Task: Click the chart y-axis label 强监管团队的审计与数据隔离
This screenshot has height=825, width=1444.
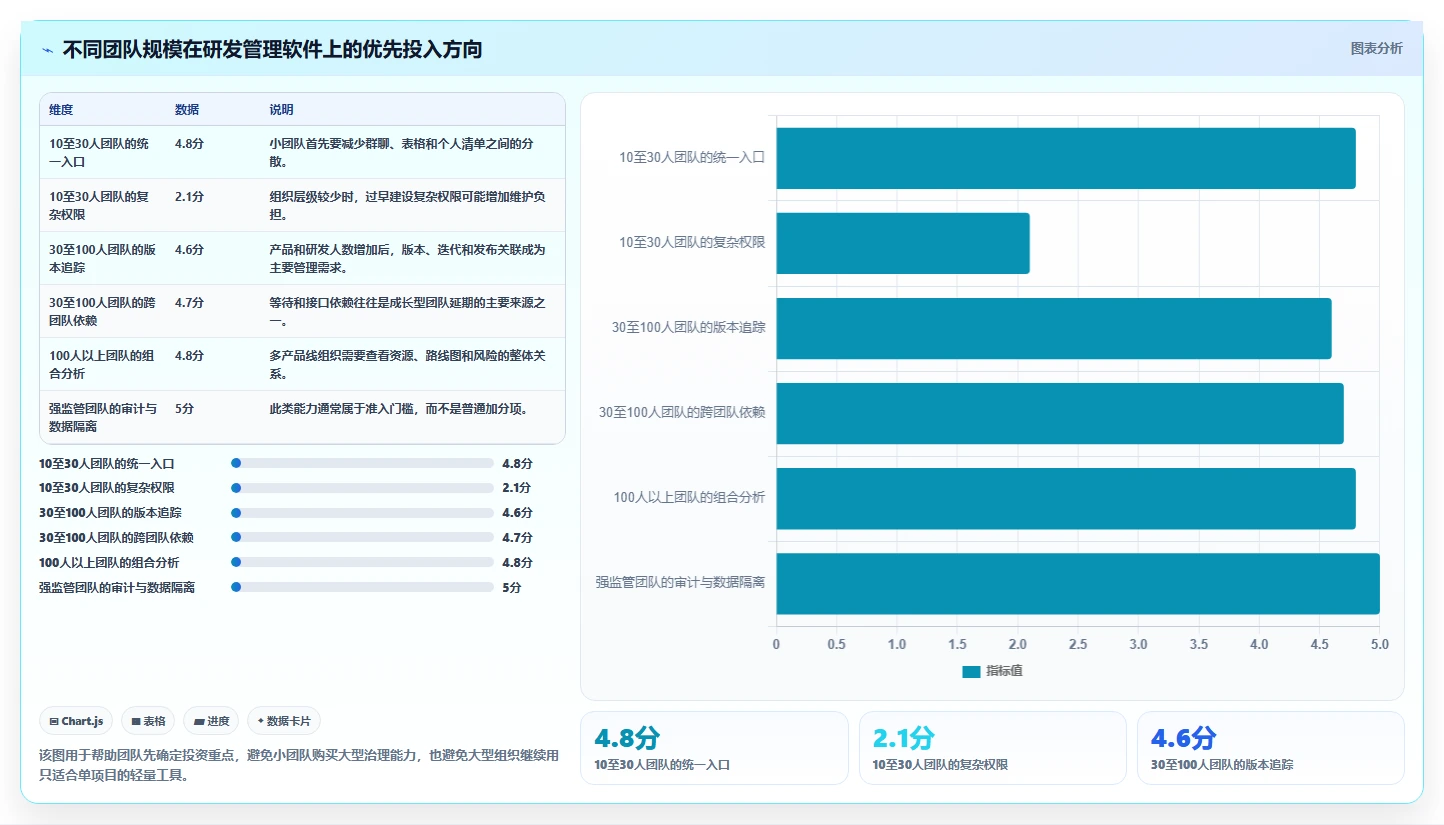Action: [x=681, y=582]
